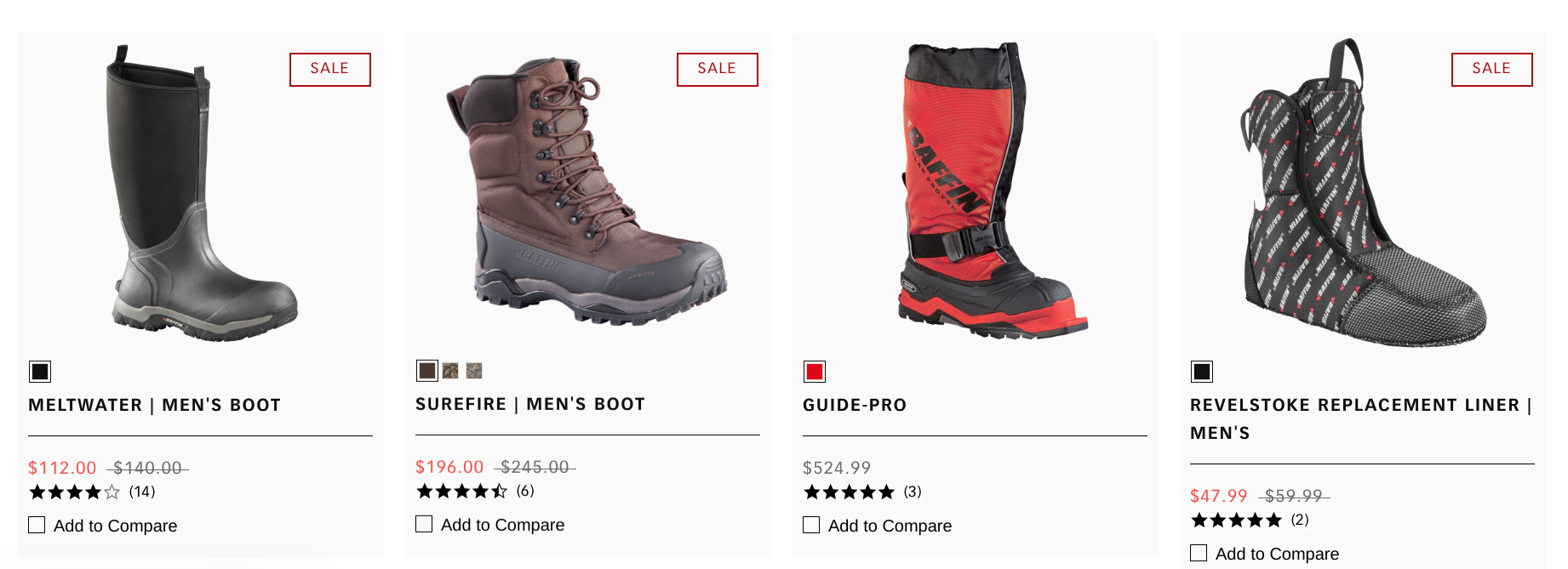The image size is (1568, 569).
Task: Check Add to Compare for Surefire boot
Action: point(424,524)
